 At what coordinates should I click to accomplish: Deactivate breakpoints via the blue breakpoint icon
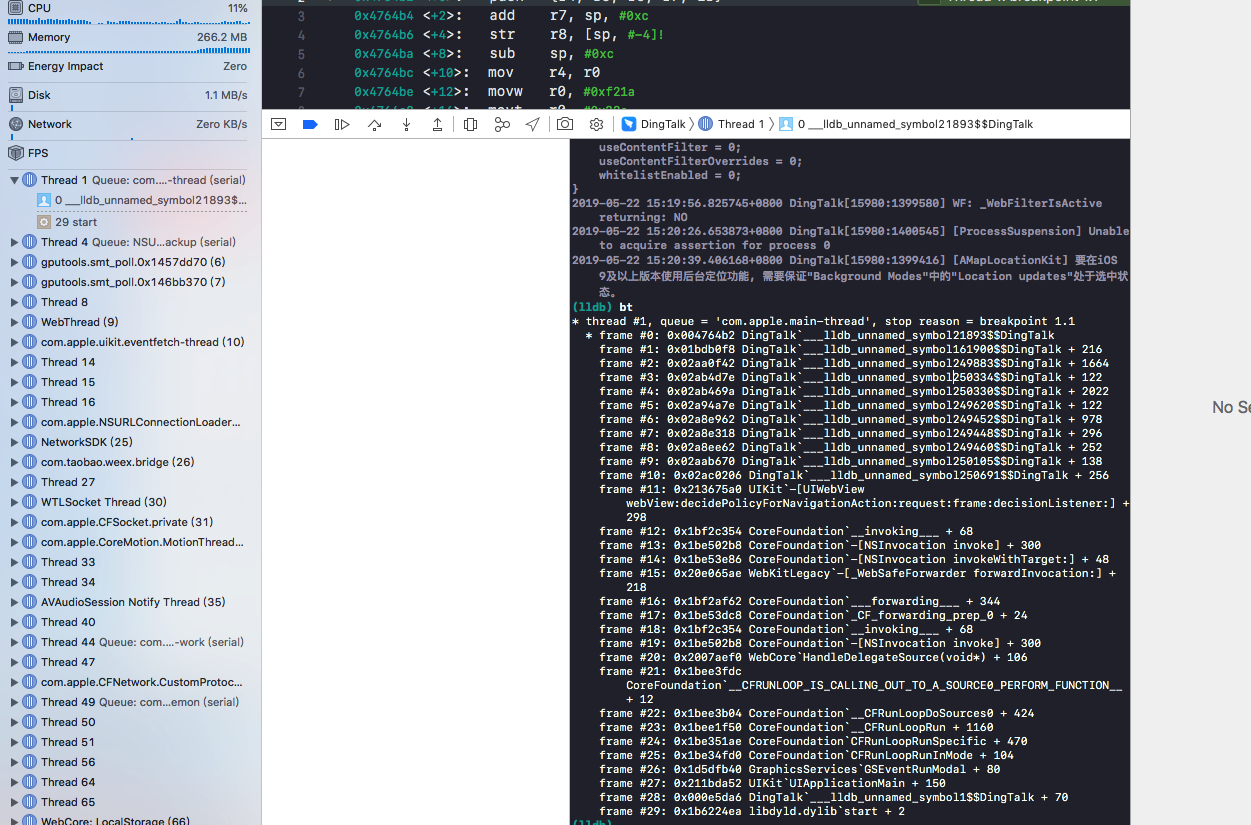click(310, 124)
